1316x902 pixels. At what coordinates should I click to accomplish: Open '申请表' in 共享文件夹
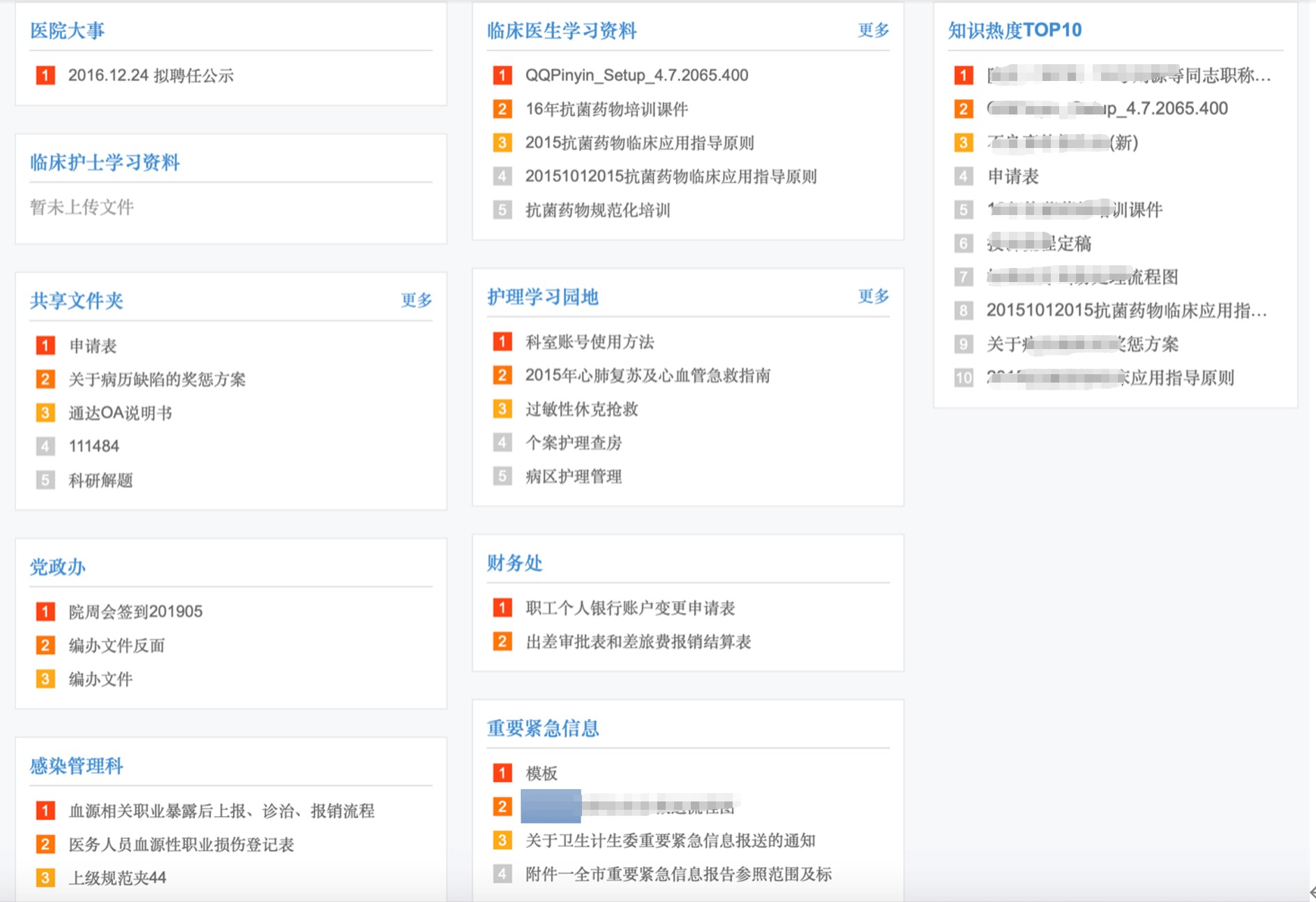[92, 346]
